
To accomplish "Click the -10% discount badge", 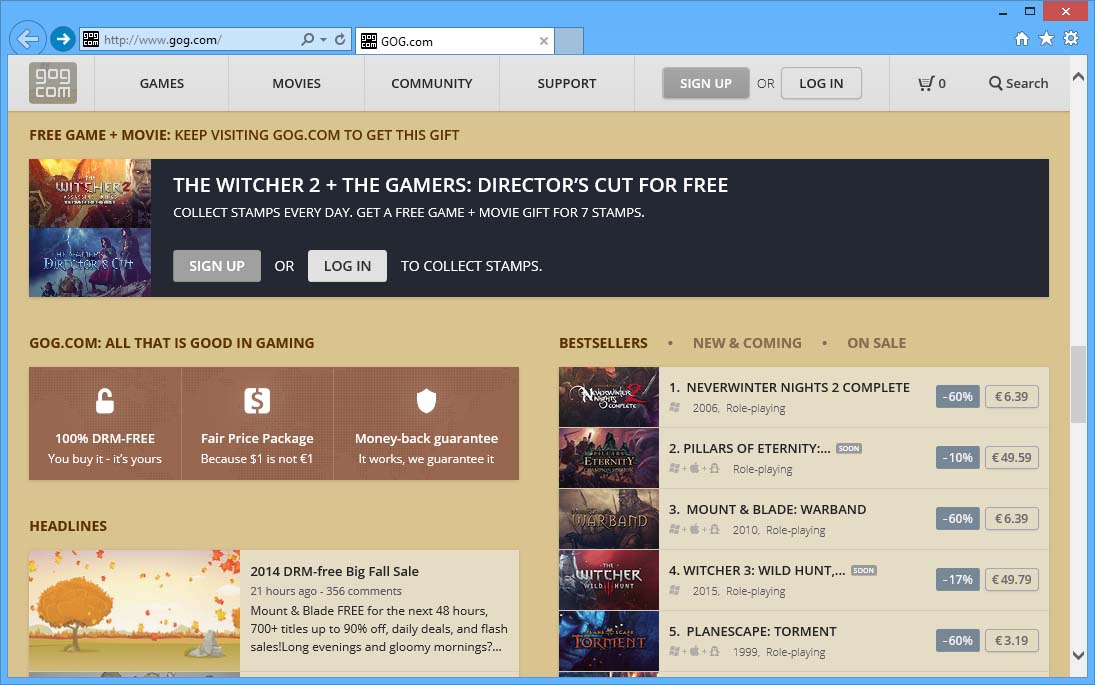I will [x=957, y=457].
